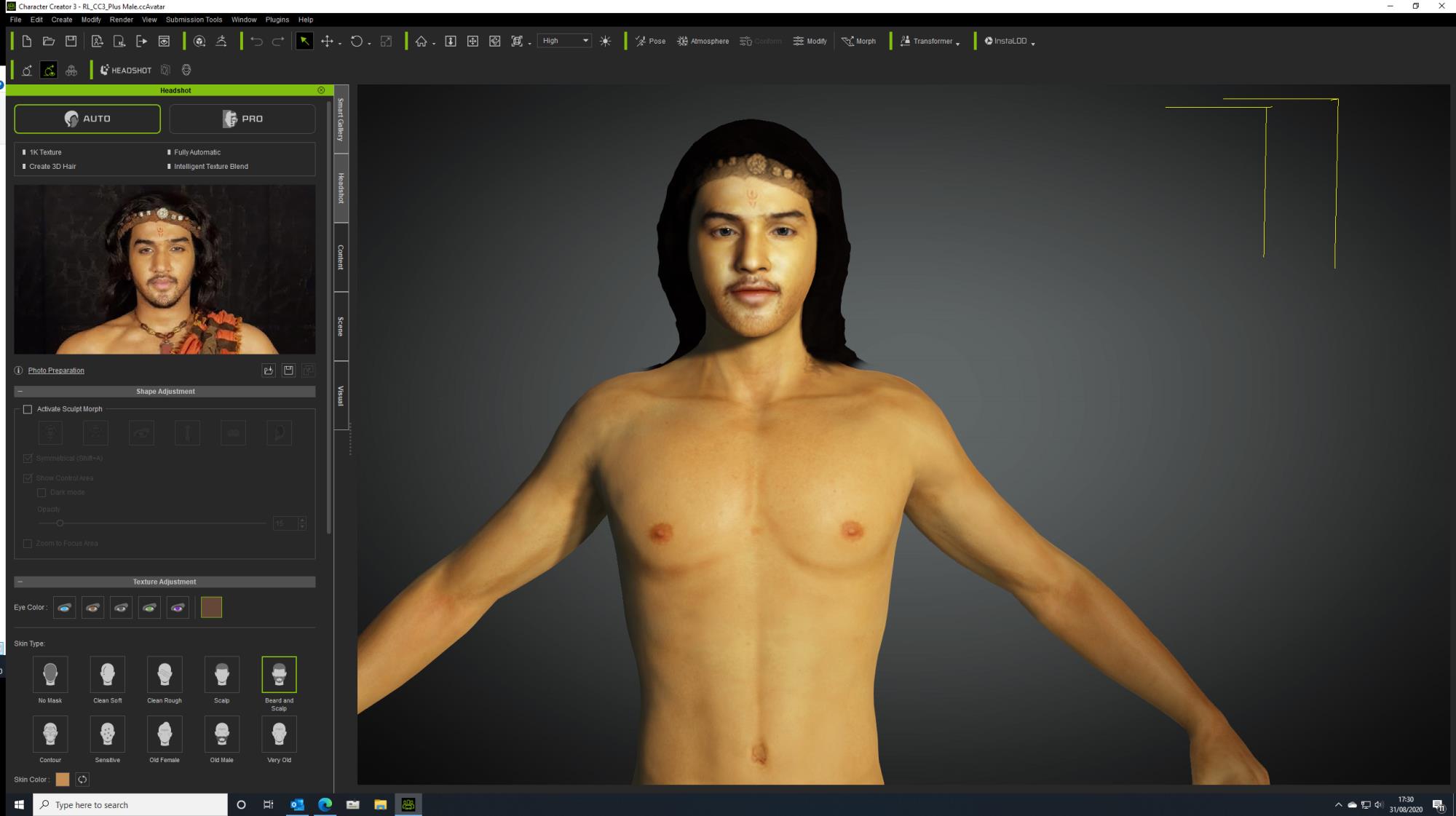Choose the Clean Soft skin type

(x=107, y=674)
